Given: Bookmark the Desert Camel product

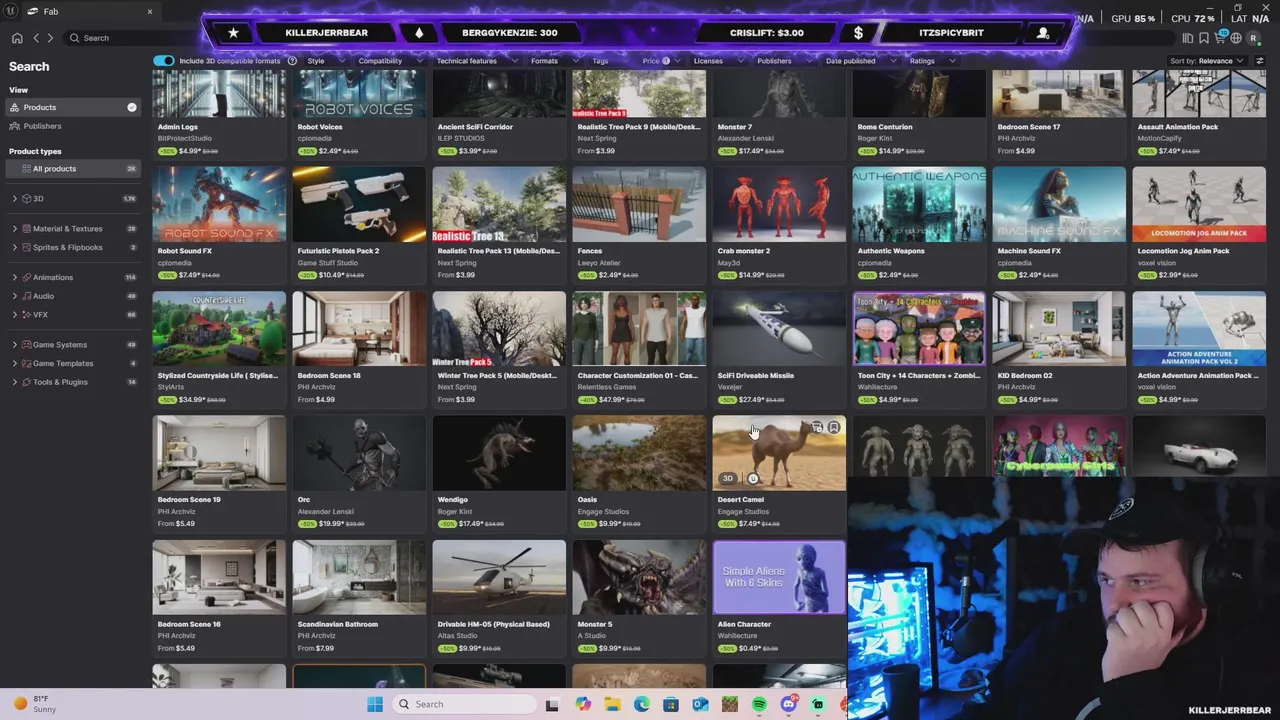Looking at the screenshot, I should [x=834, y=428].
